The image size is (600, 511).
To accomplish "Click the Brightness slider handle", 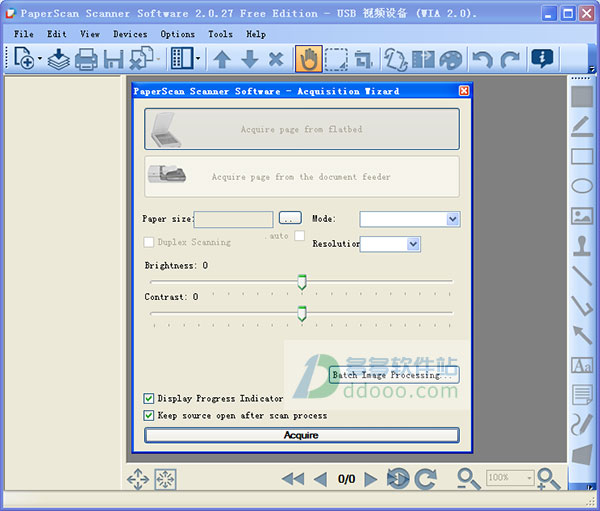I will (x=302, y=282).
